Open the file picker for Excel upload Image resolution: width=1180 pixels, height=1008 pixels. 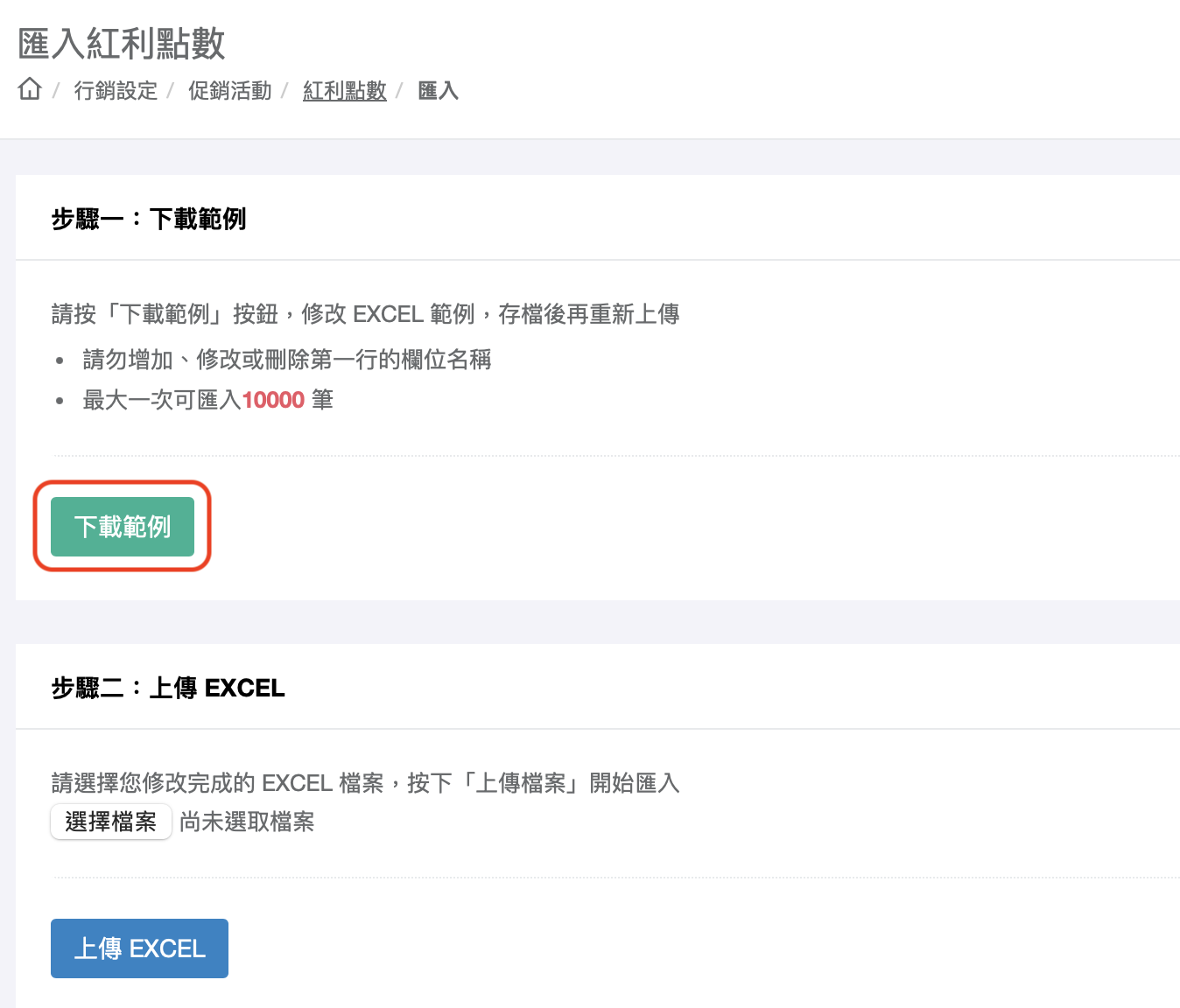(x=110, y=822)
